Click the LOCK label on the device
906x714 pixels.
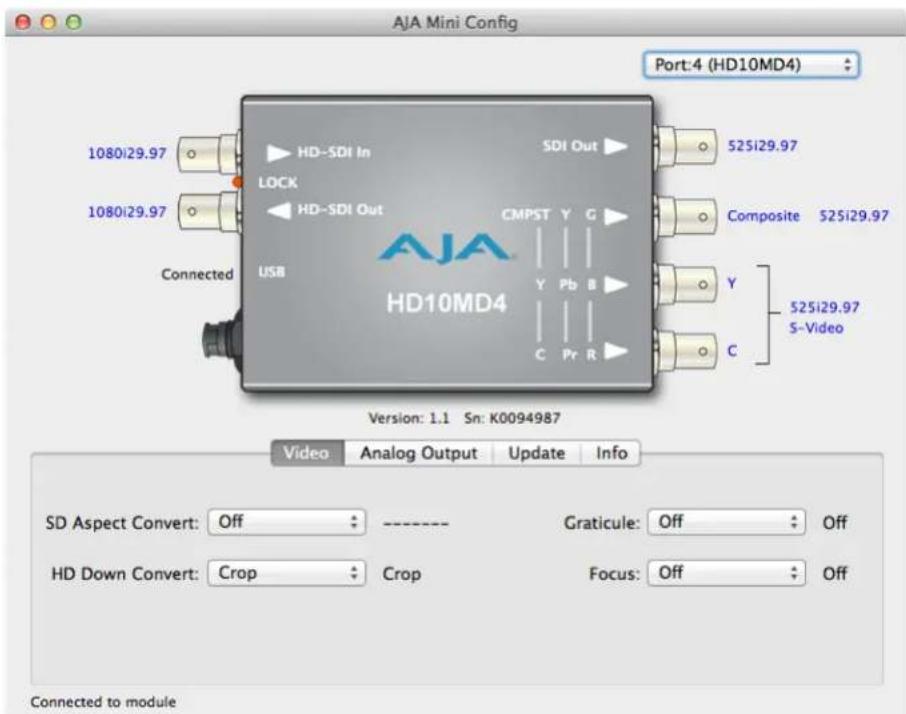tap(278, 183)
